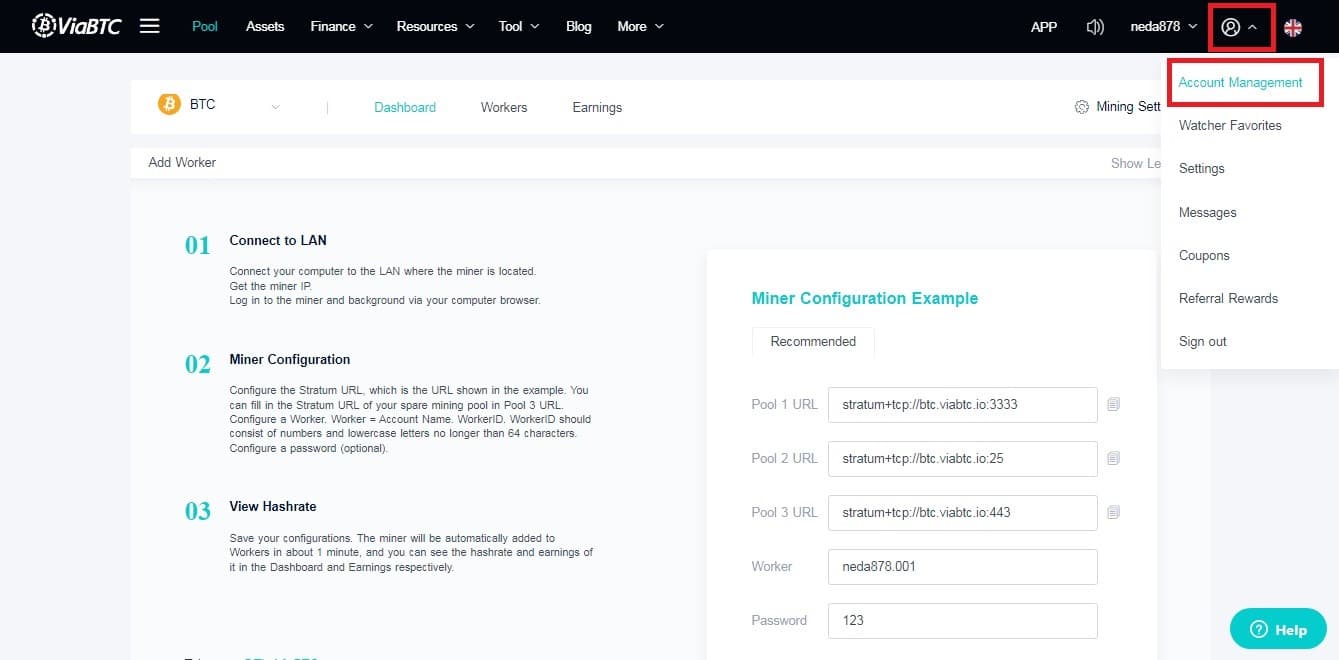Expand the More menu
This screenshot has width=1339, height=660.
(640, 27)
